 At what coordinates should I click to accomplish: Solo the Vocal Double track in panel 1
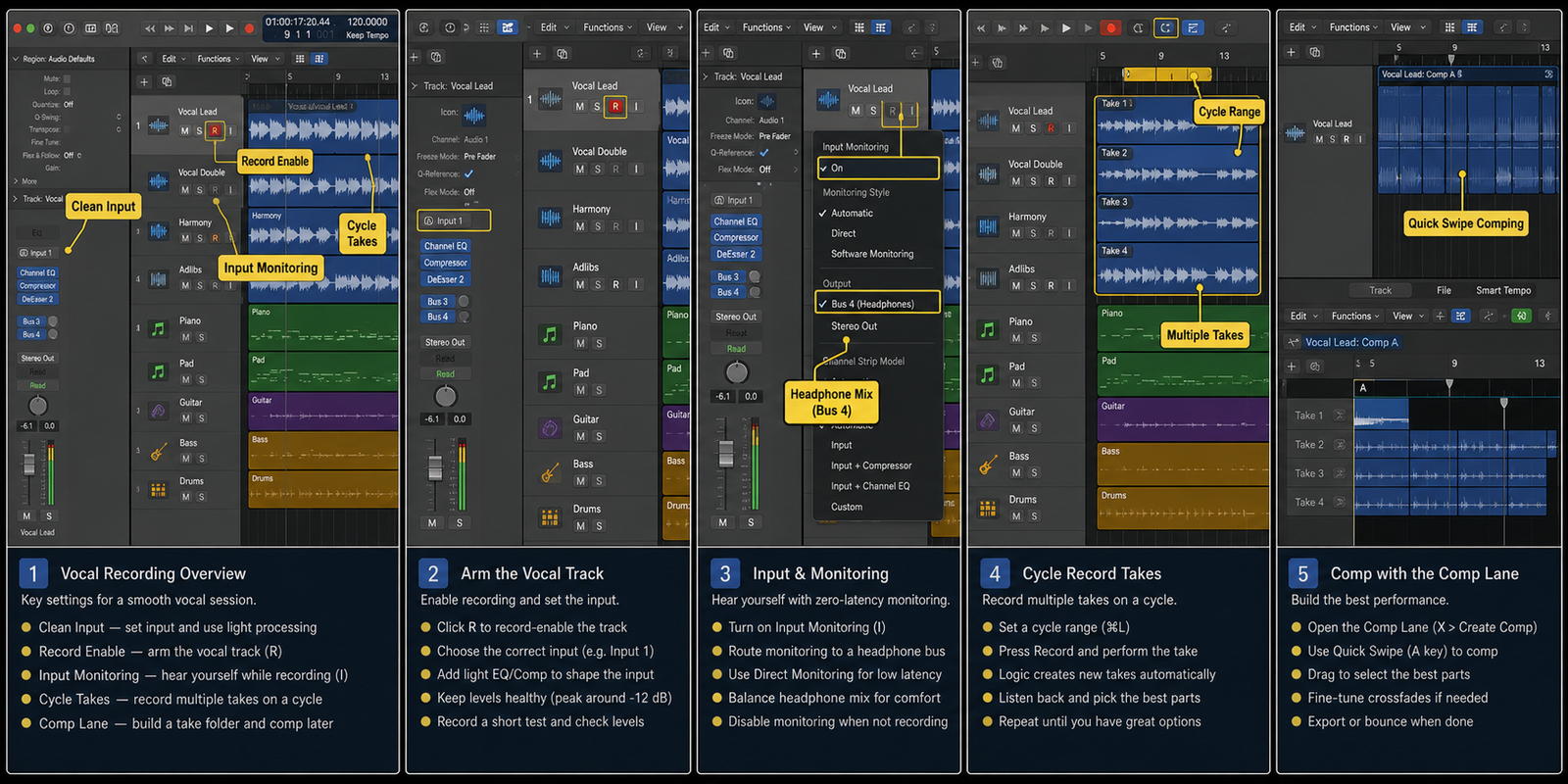200,190
